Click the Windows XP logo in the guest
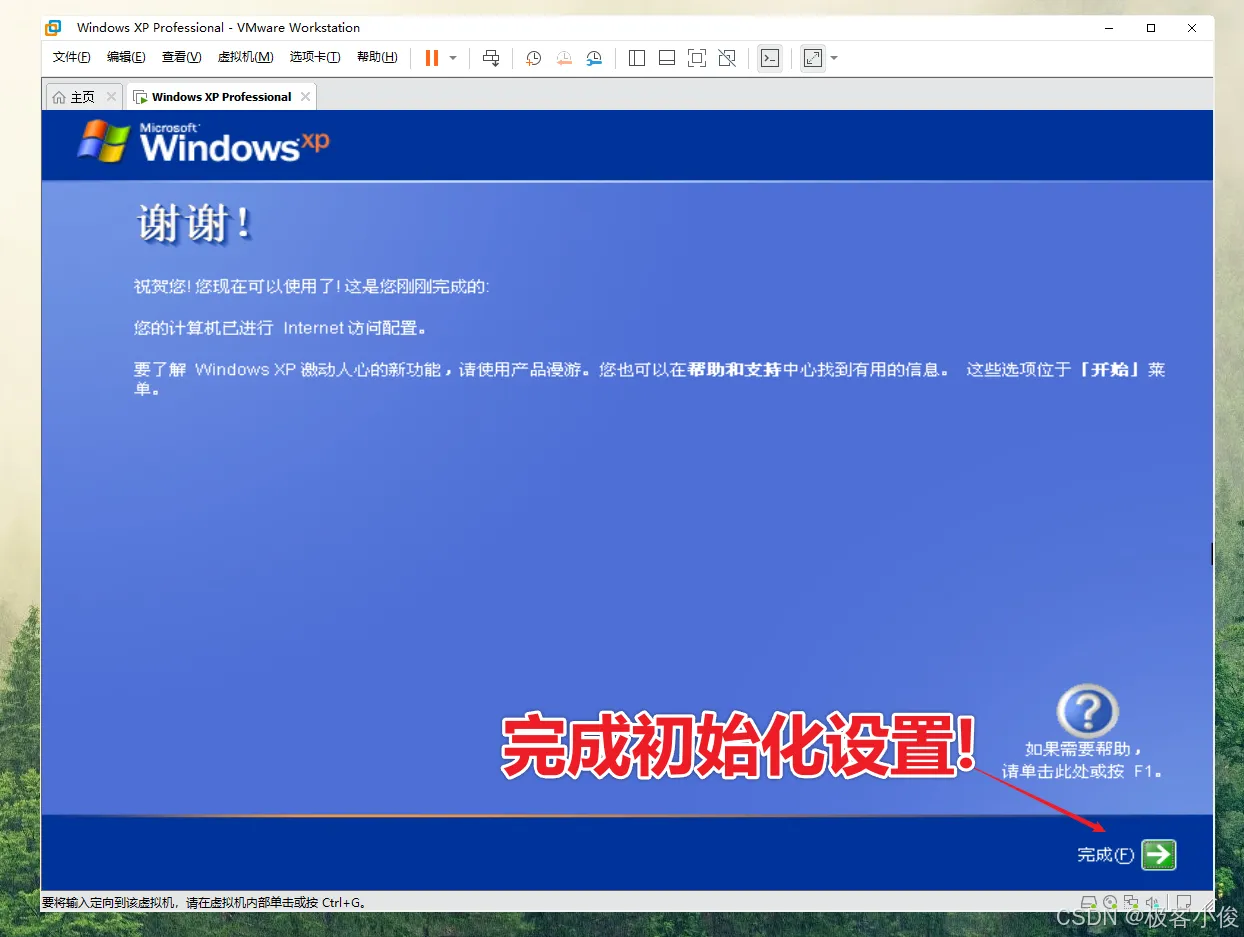Viewport: 1244px width, 937px height. (x=203, y=141)
